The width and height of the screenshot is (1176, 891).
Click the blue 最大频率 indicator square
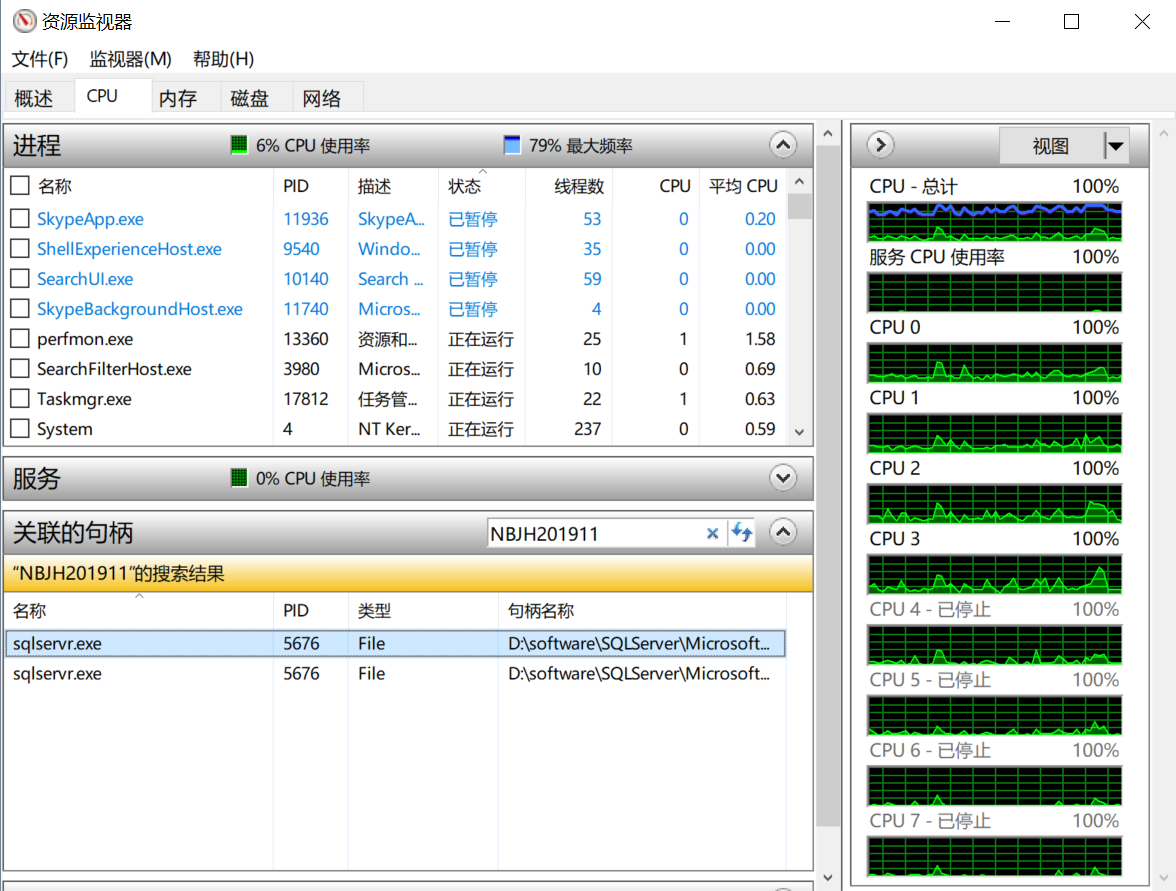pos(512,145)
